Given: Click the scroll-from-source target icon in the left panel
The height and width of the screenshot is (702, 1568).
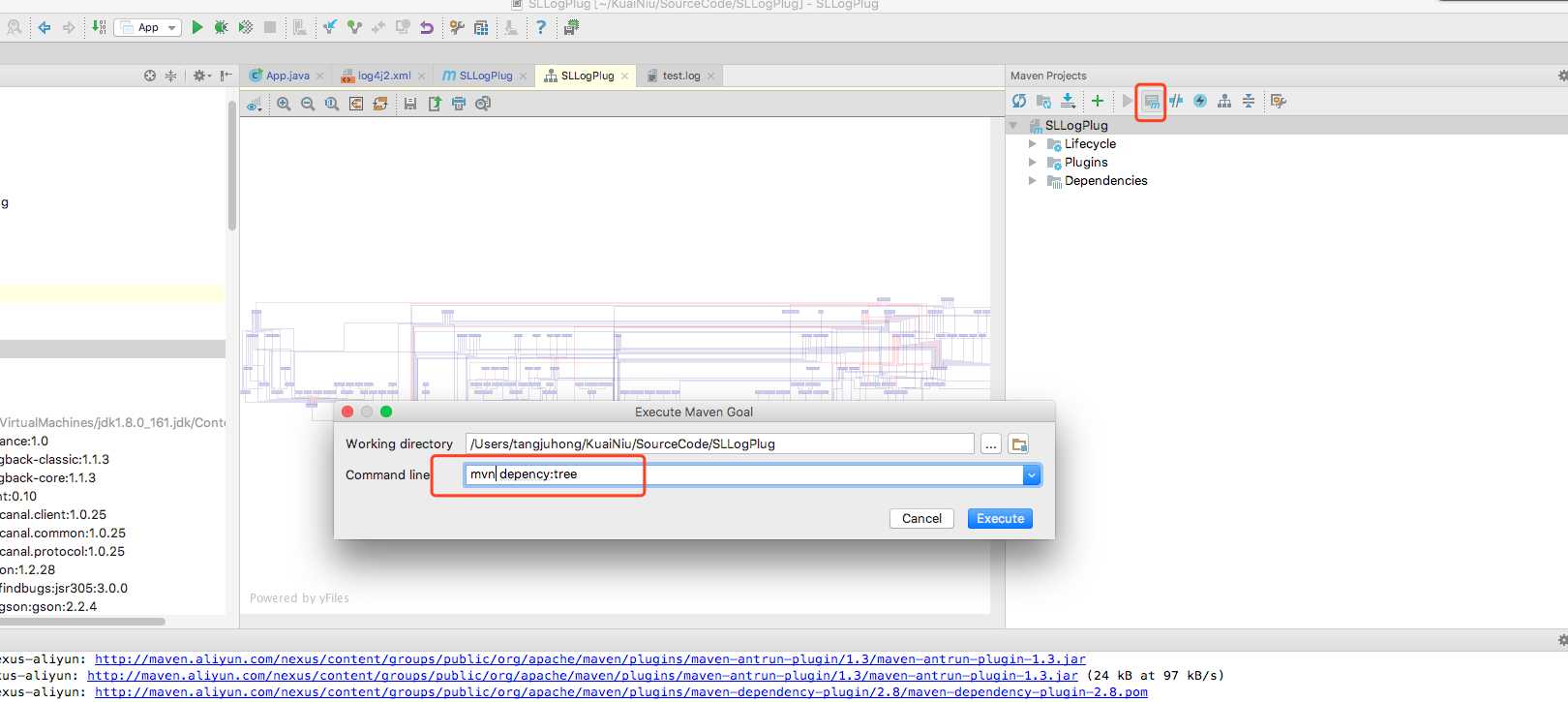Looking at the screenshot, I should click(x=150, y=76).
